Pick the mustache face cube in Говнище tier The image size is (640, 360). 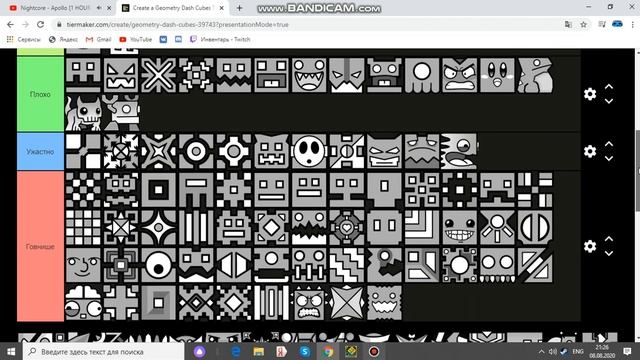(196, 265)
